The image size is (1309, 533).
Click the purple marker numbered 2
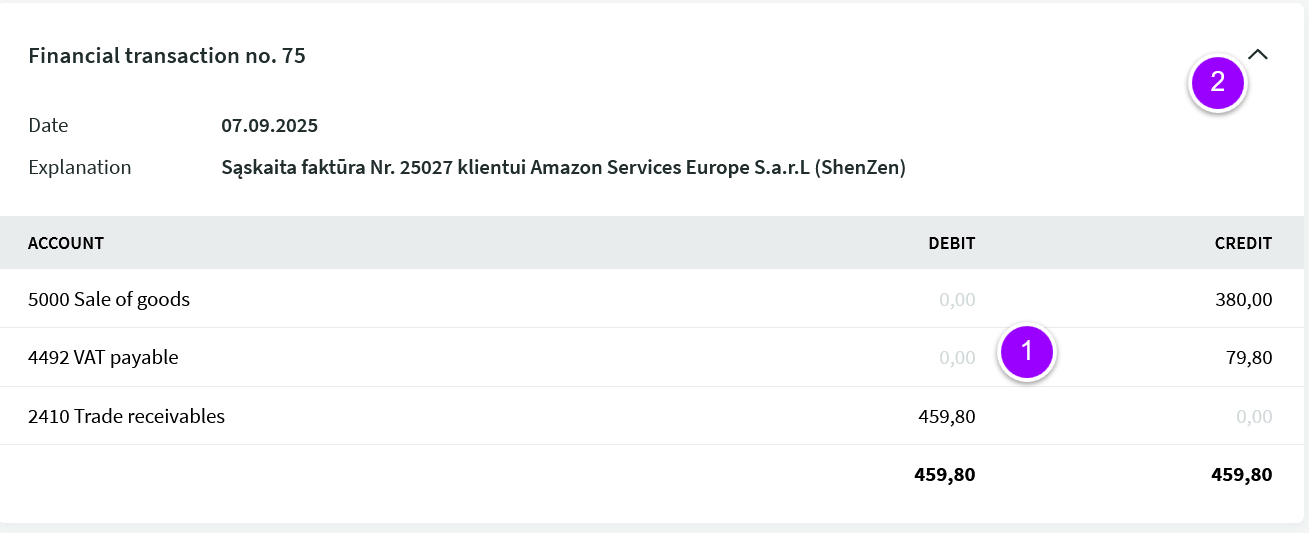point(1217,83)
